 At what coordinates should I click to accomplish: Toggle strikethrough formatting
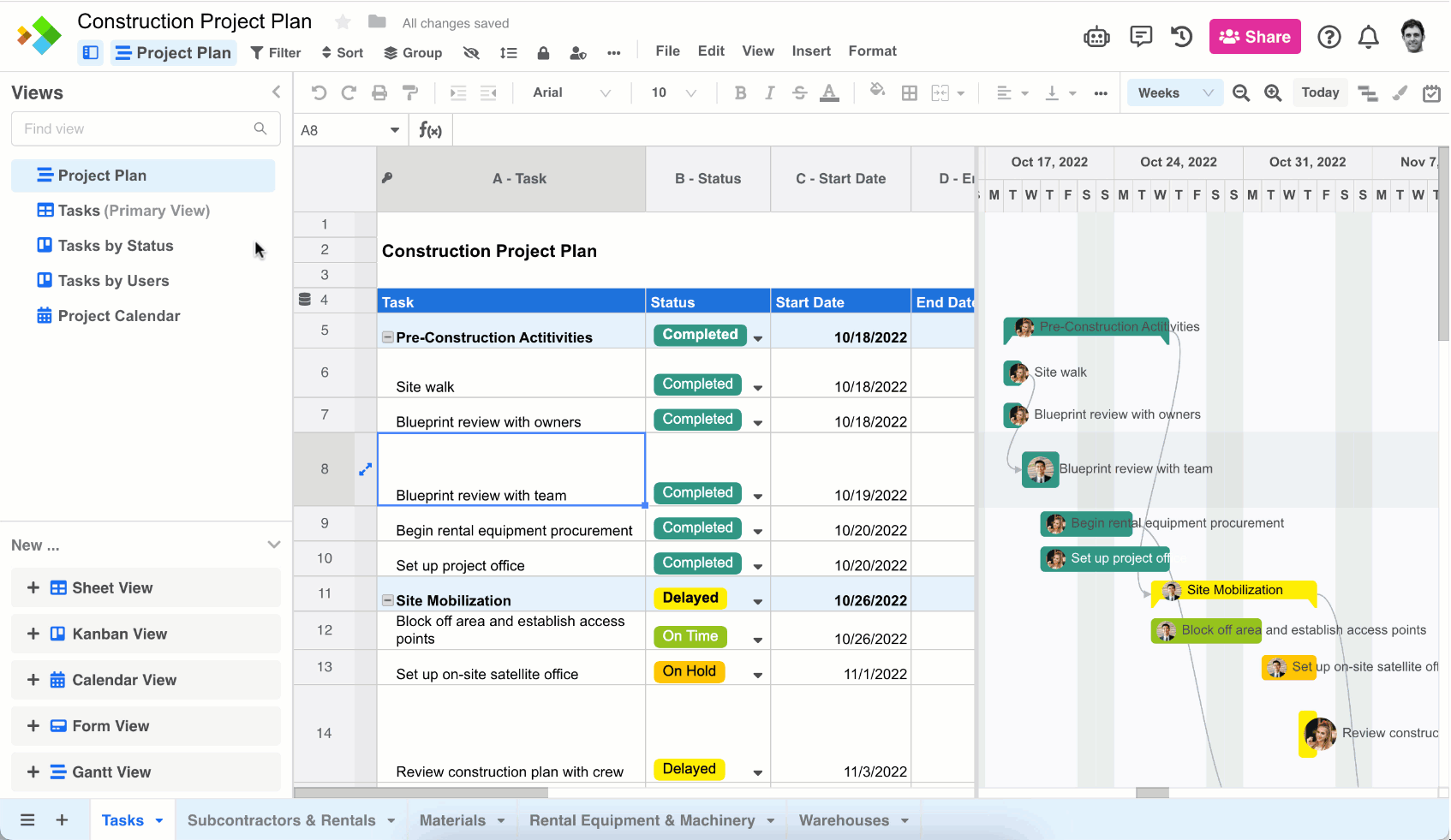(799, 92)
